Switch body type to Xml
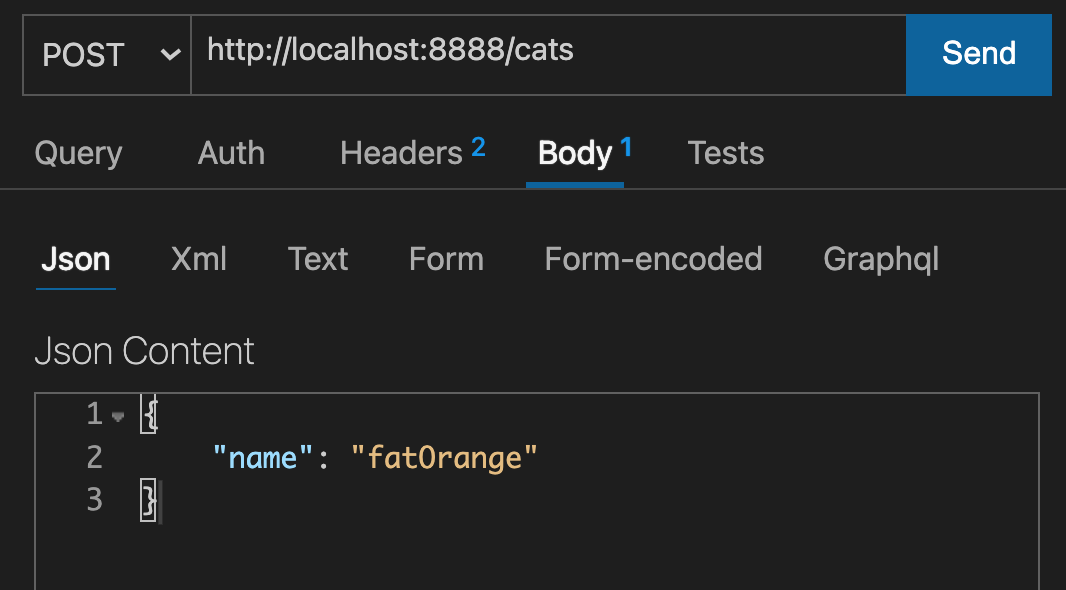Viewport: 1066px width, 590px height. [x=199, y=260]
